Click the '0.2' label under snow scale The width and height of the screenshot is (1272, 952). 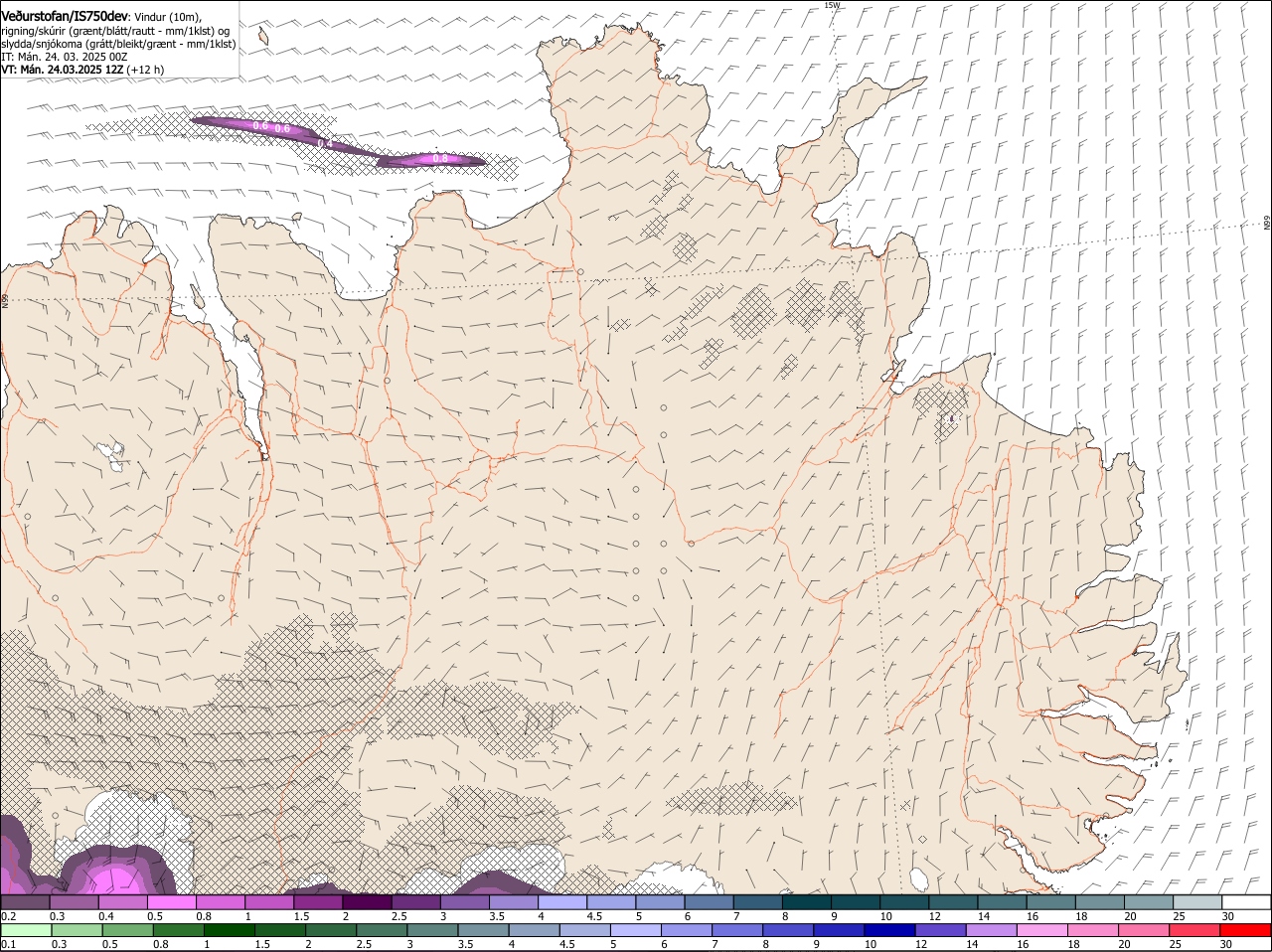[8, 916]
